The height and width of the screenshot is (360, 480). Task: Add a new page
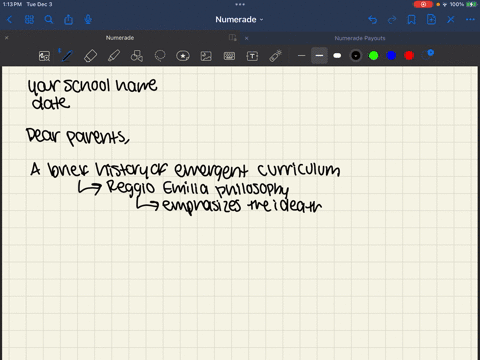coord(431,19)
